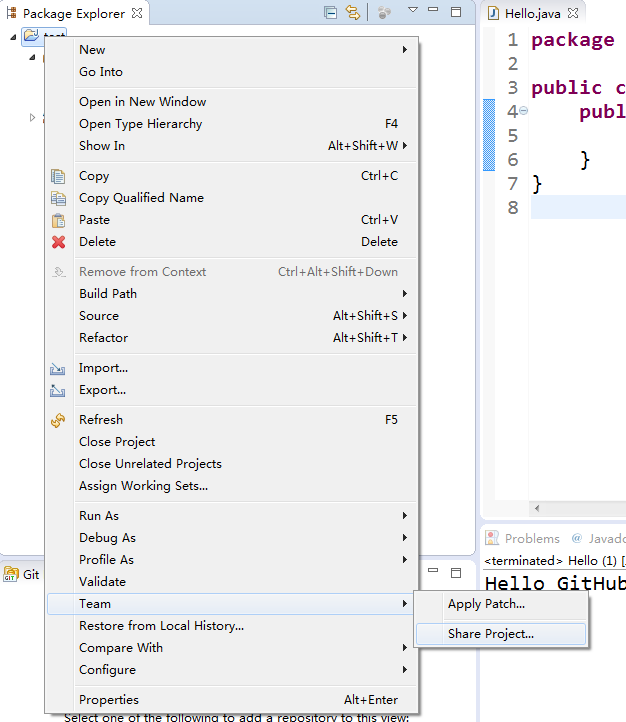Select Copy Qualified Name entry
Viewport: 626px width, 722px height.
pyautogui.click(x=141, y=198)
